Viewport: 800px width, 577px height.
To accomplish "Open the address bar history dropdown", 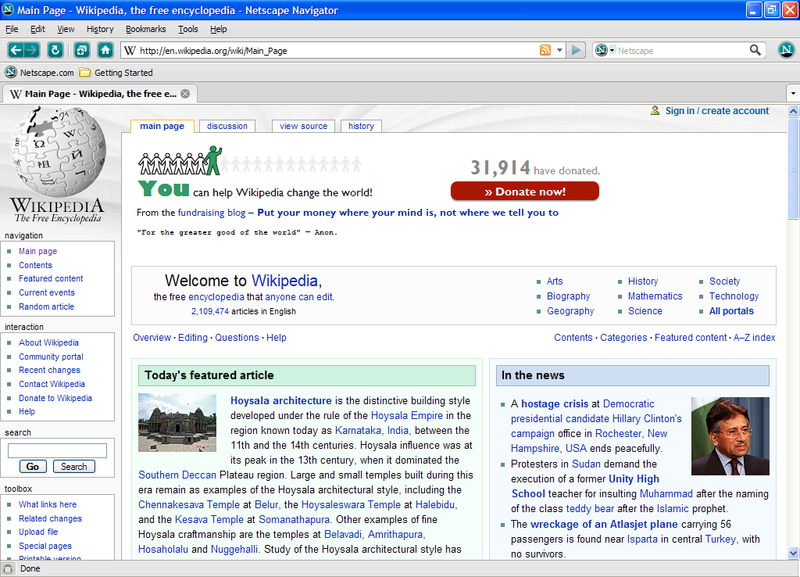I will pos(559,50).
